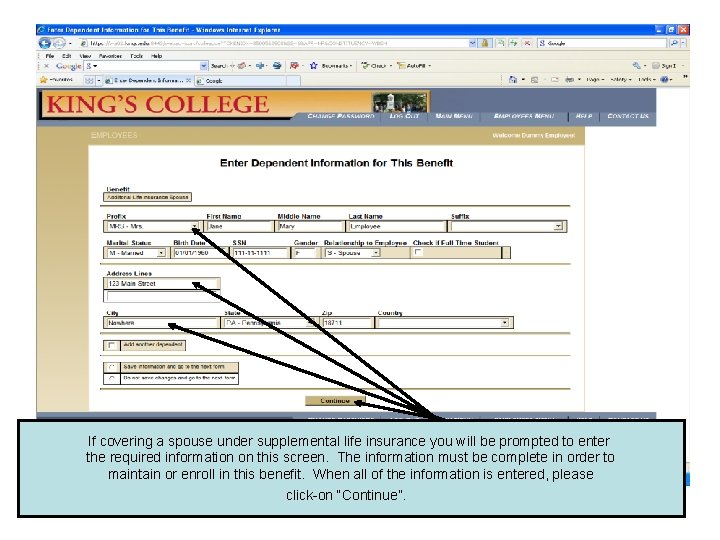
Task: Click the Refresh icon beside address bar
Action: 513,43
